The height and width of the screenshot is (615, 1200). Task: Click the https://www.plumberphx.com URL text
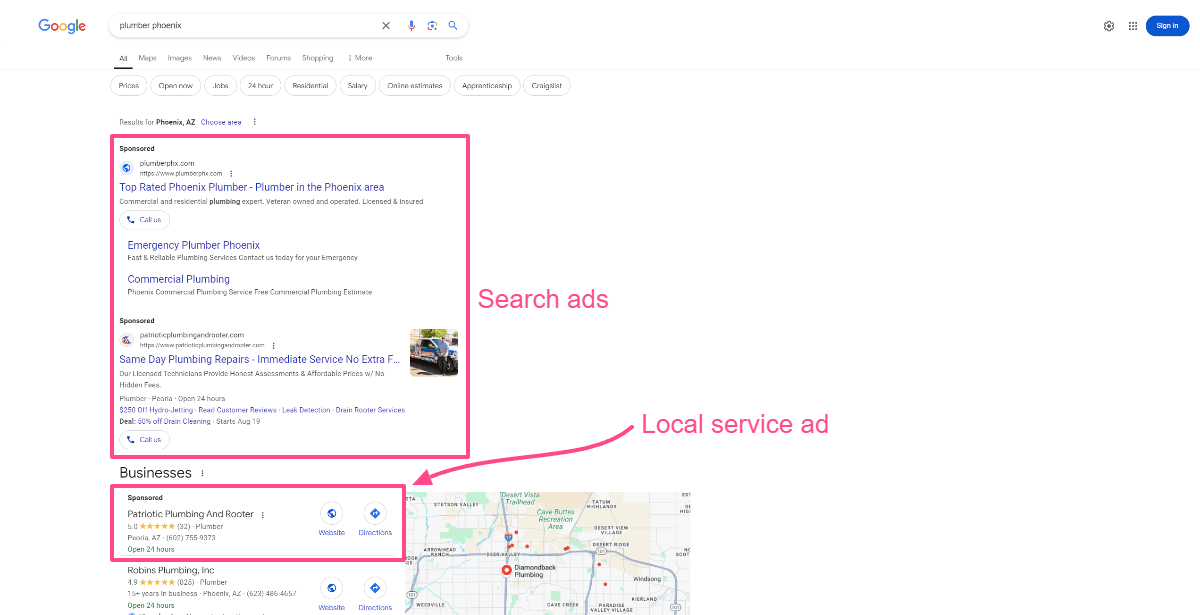tap(181, 173)
